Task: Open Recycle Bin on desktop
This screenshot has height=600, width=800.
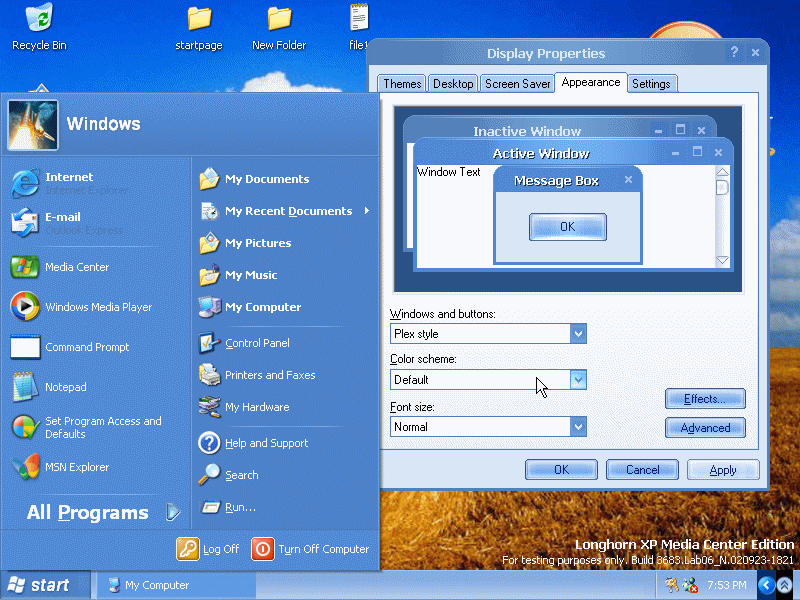Action: (39, 27)
